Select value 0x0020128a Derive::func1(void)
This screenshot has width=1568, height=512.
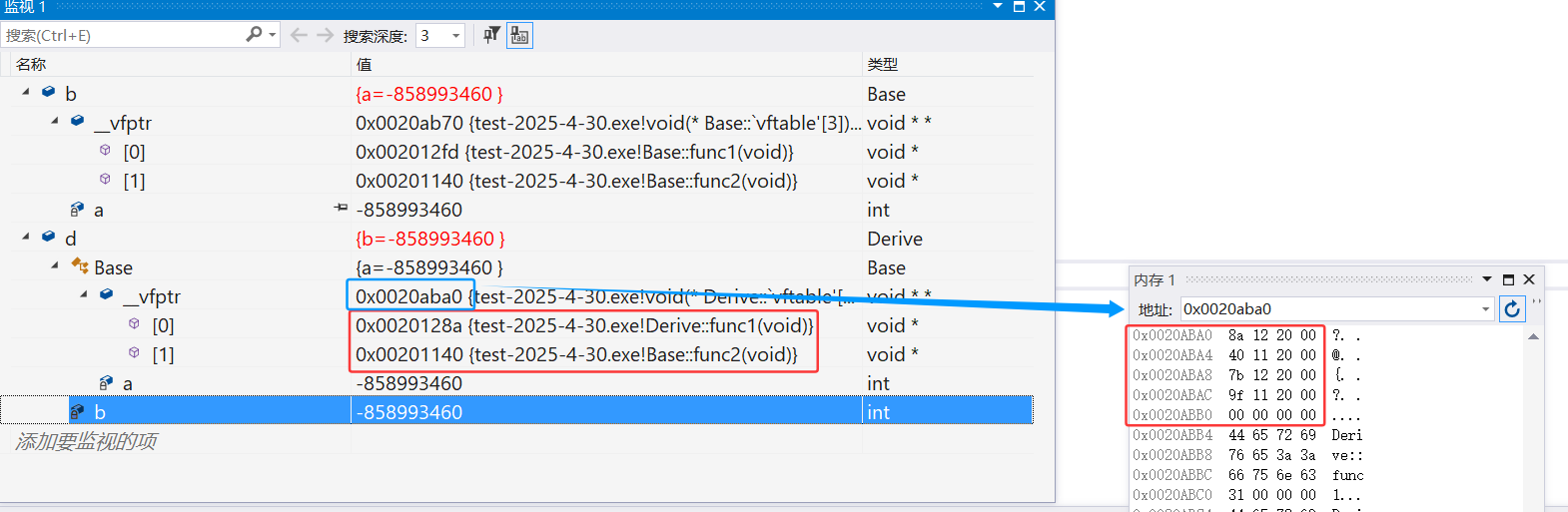pyautogui.click(x=584, y=325)
